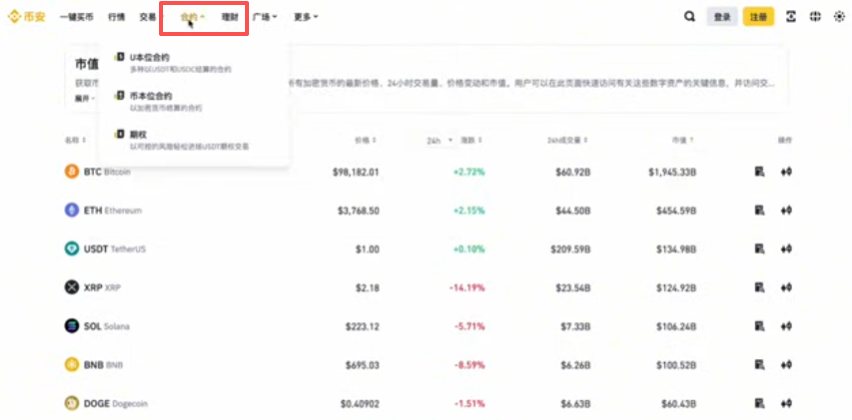Open the DOGE Dogecoin name link

(x=116, y=403)
